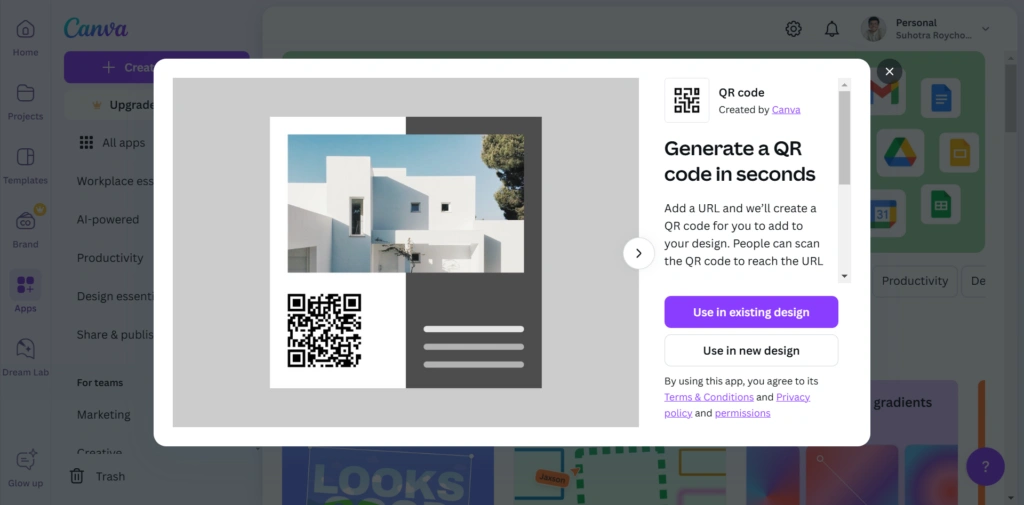The height and width of the screenshot is (505, 1024).
Task: Click Use in existing design
Action: pyautogui.click(x=751, y=312)
